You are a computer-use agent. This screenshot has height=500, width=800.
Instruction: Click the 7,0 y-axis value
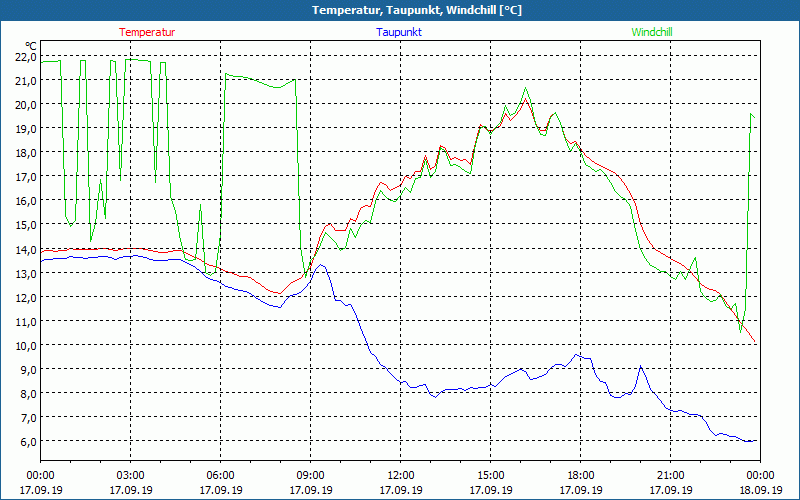tap(28, 417)
